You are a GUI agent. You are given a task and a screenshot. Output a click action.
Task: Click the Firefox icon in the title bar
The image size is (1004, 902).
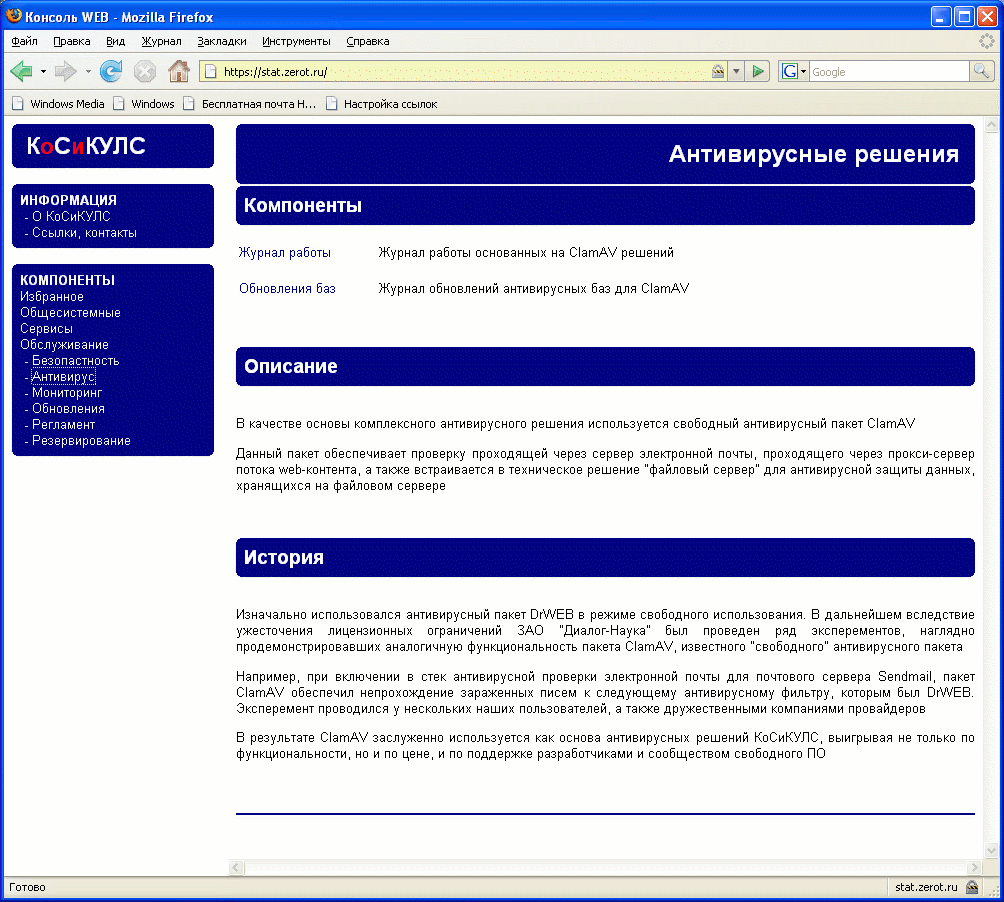(x=13, y=16)
